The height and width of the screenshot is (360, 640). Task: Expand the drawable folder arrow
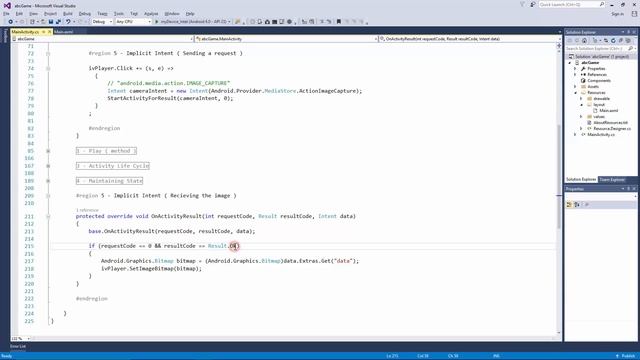(582, 99)
